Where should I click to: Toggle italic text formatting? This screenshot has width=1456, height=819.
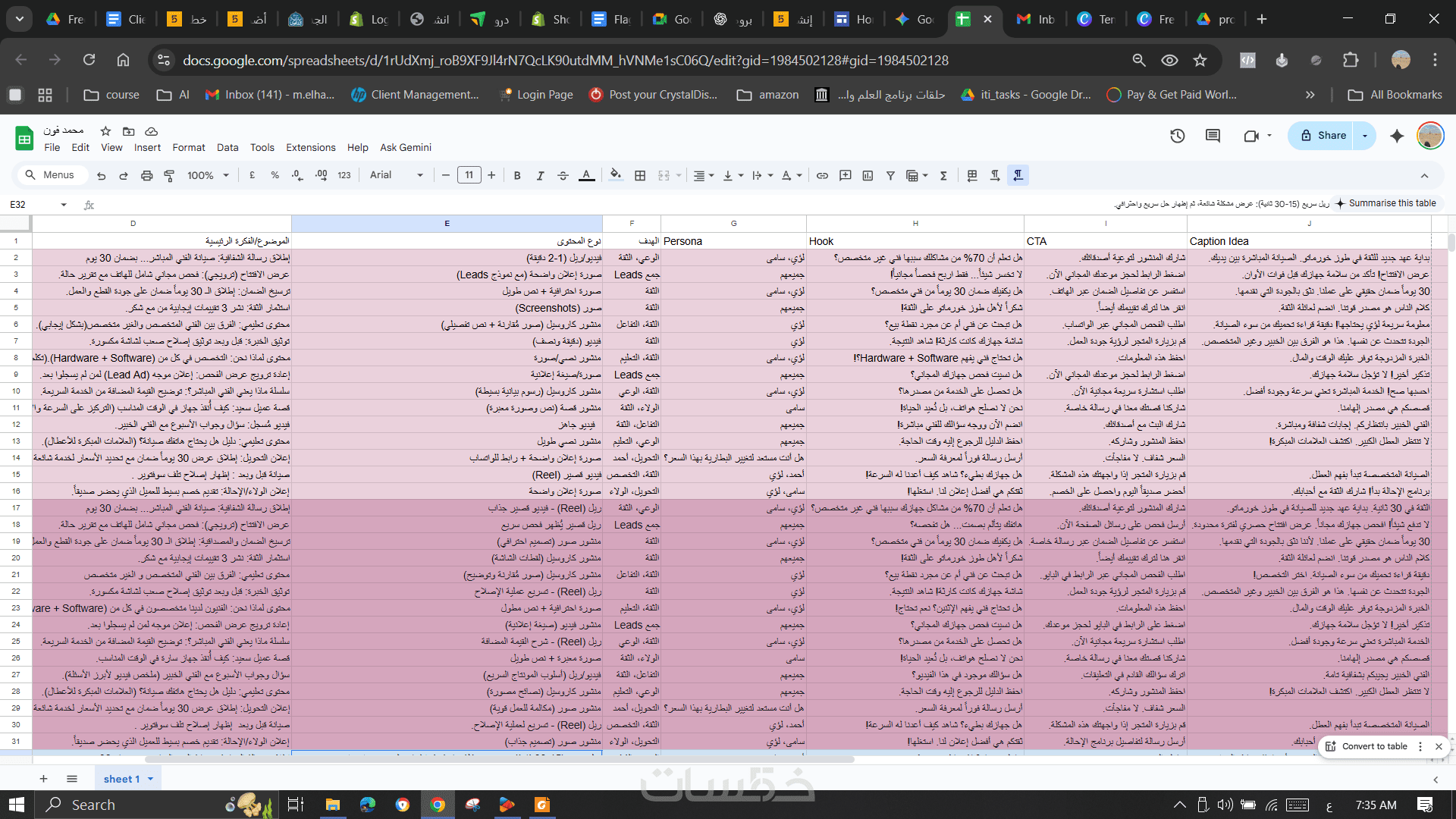[540, 175]
